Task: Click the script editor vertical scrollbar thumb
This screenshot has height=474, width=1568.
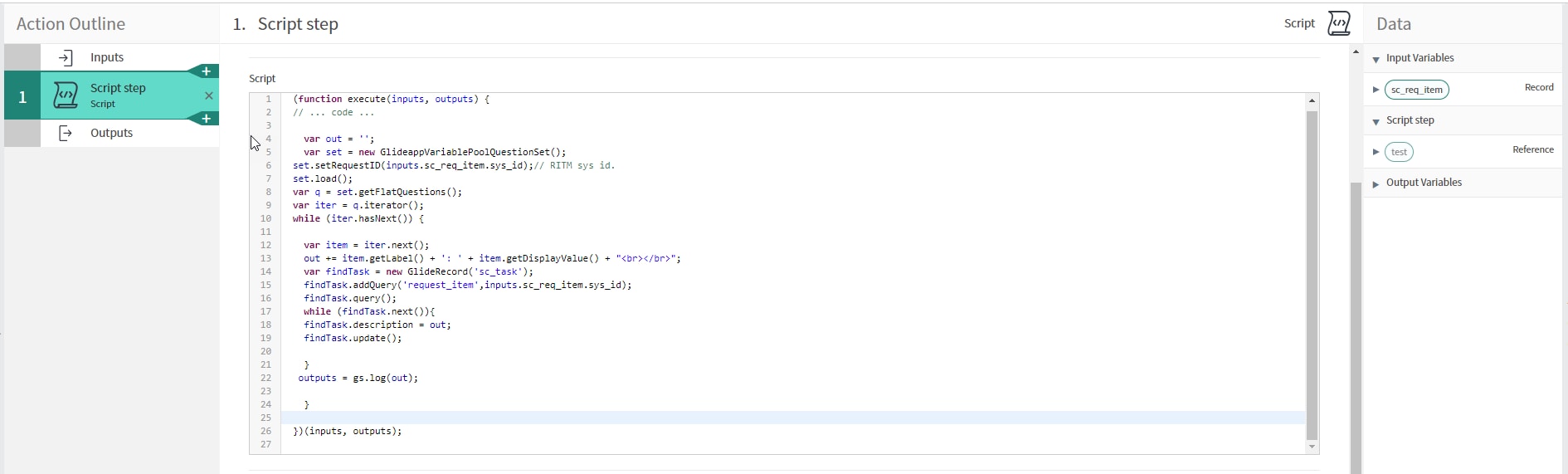Action: 1312,275
